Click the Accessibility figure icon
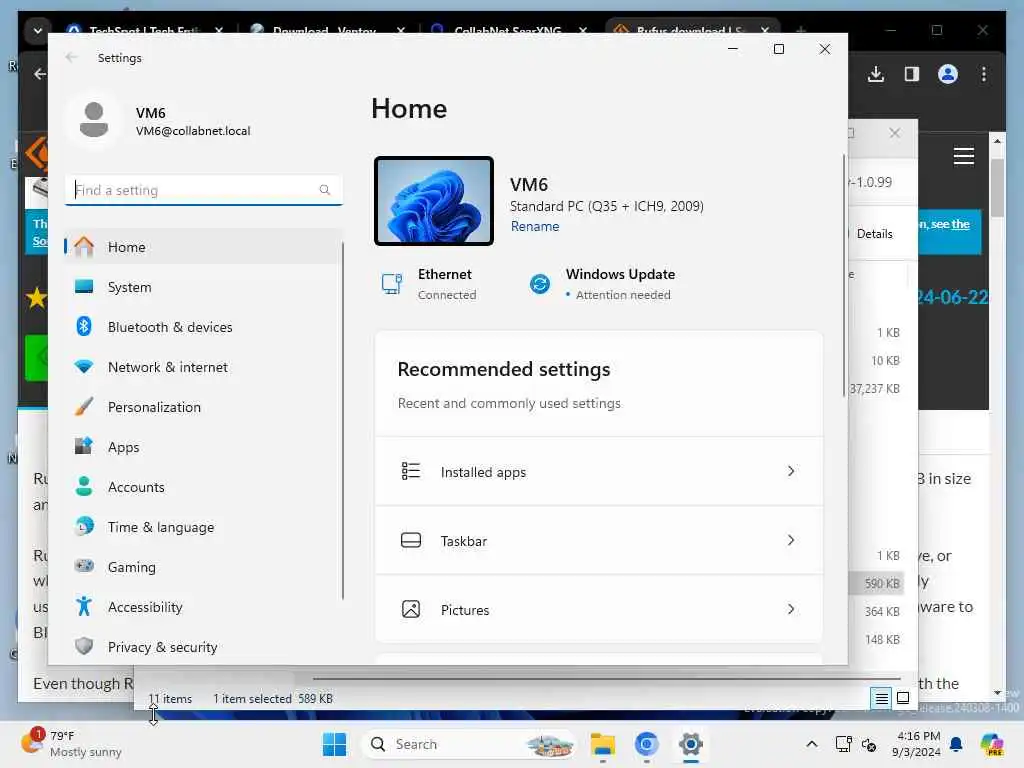 click(84, 606)
